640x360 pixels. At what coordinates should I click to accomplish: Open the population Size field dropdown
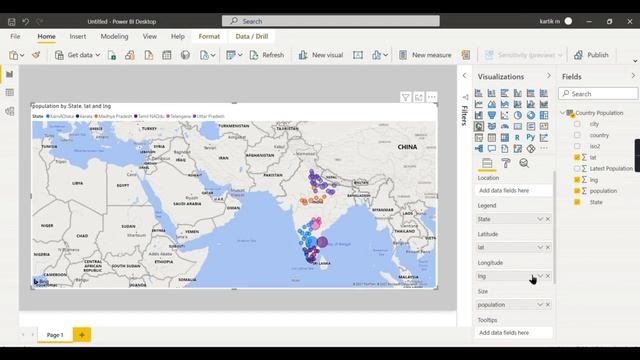pyautogui.click(x=540, y=304)
